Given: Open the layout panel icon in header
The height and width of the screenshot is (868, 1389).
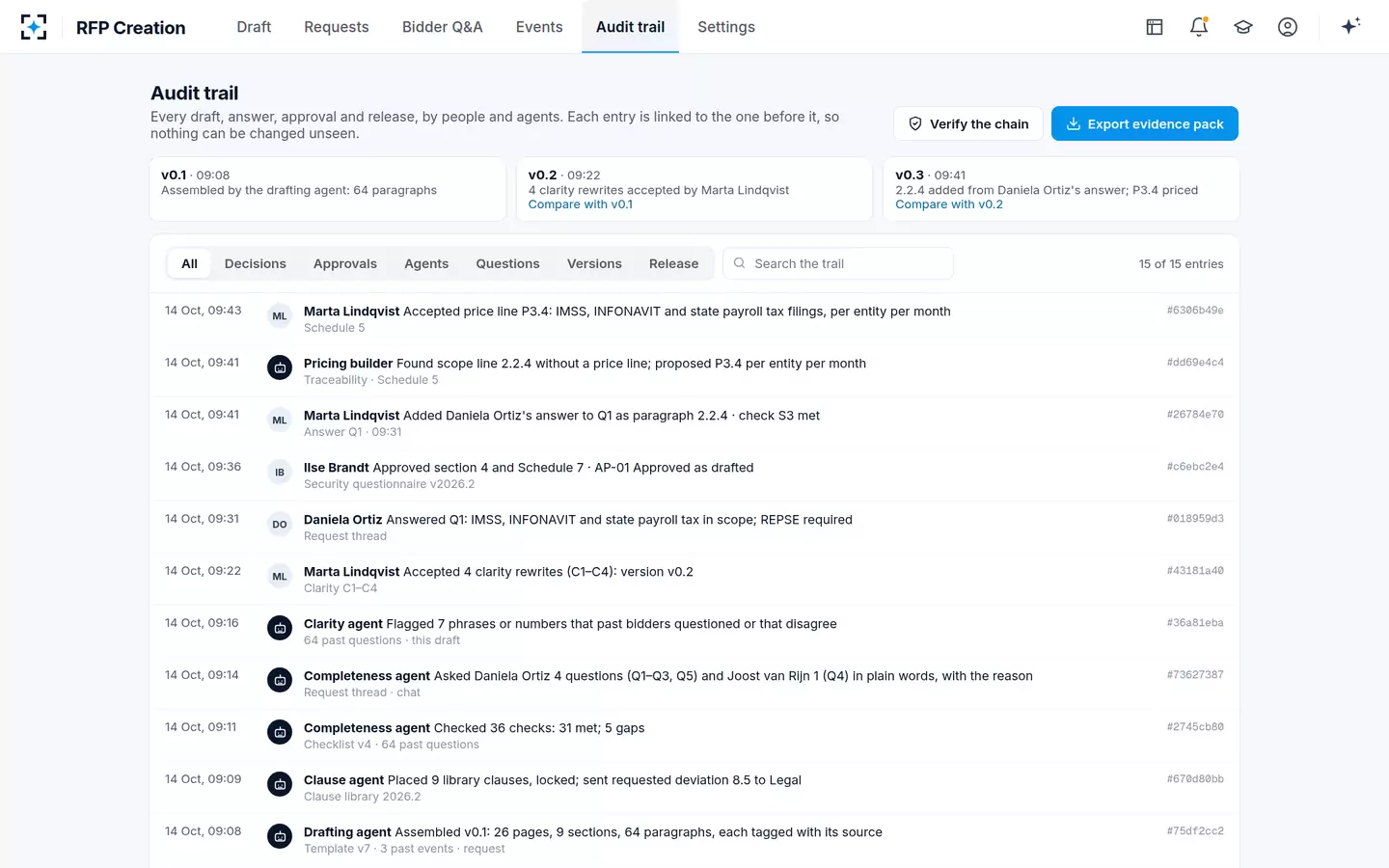Looking at the screenshot, I should tap(1155, 27).
